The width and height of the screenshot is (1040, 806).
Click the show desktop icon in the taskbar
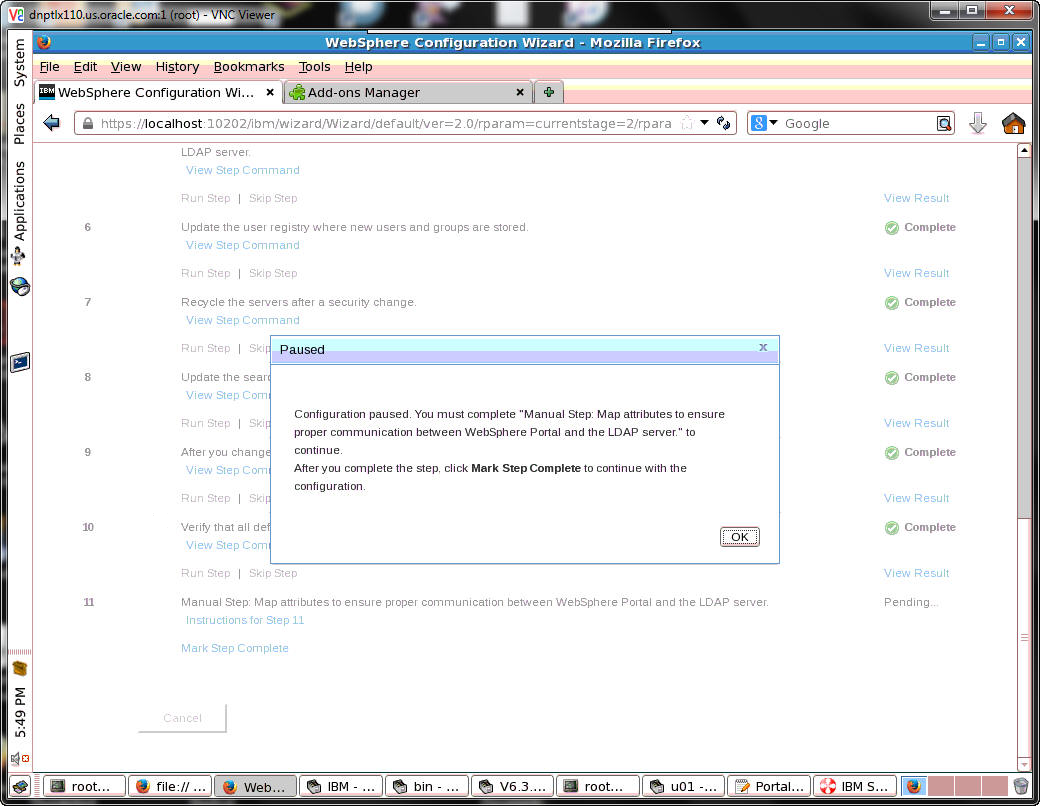(x=20, y=786)
